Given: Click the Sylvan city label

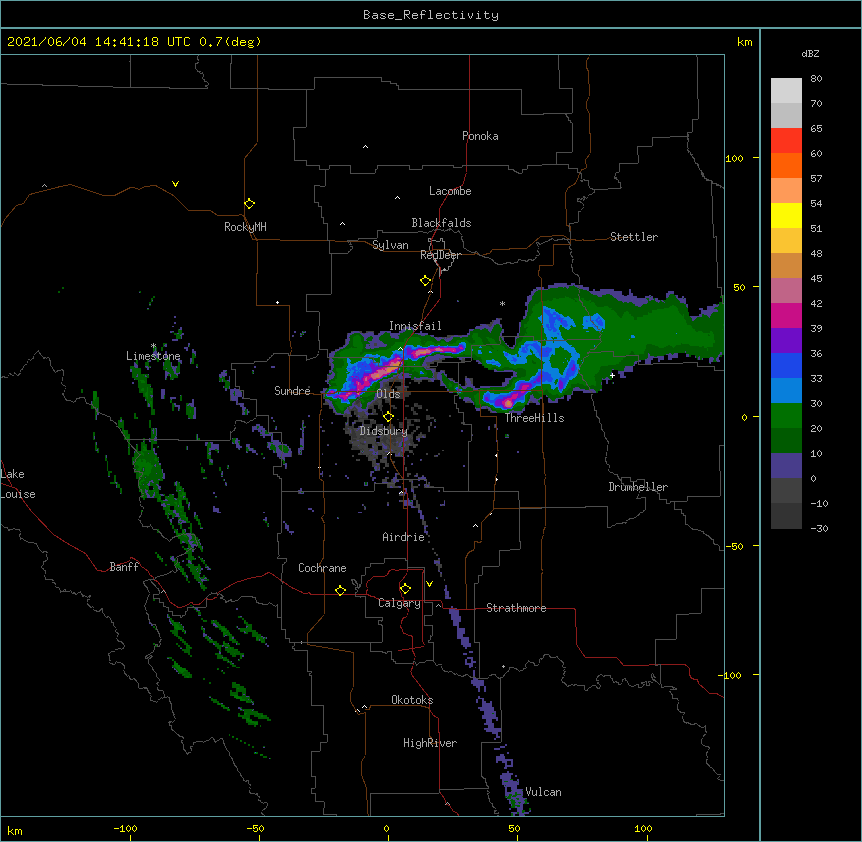Looking at the screenshot, I should click(x=390, y=245).
